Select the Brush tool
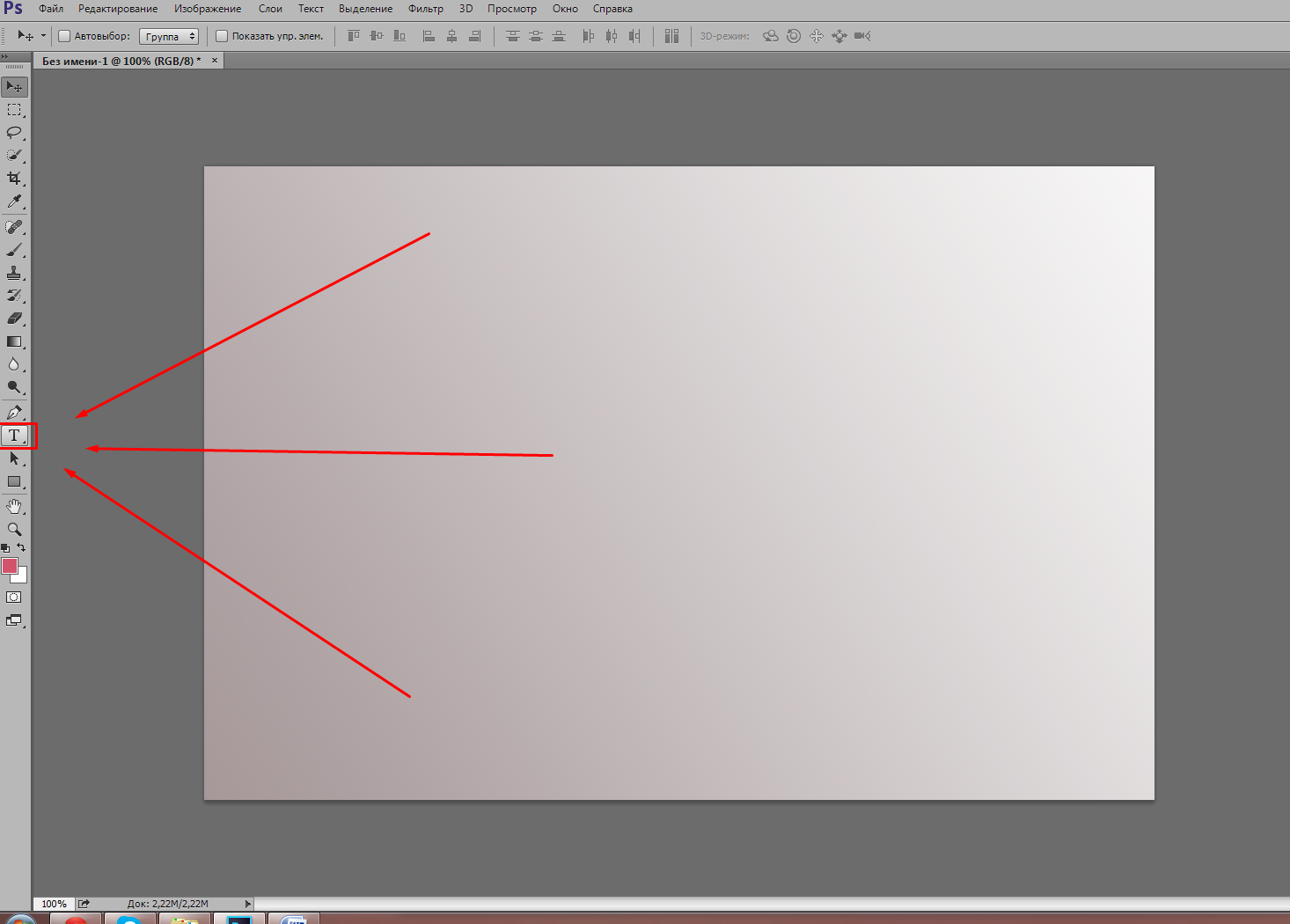 click(x=15, y=250)
